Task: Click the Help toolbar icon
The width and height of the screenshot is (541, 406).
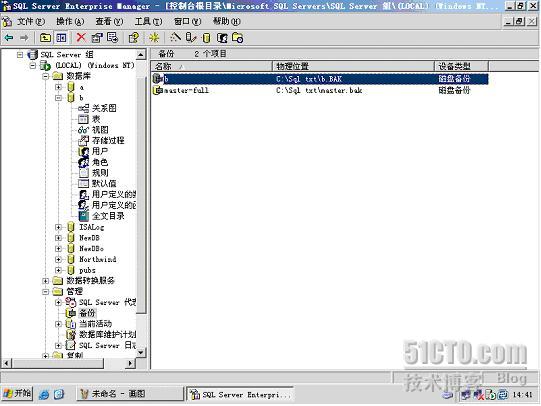Action: [134, 38]
